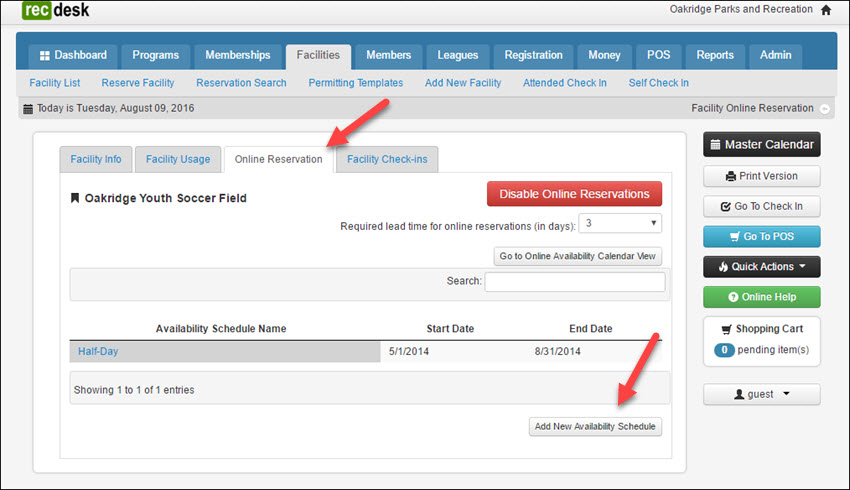The height and width of the screenshot is (490, 850).
Task: Open the Facility List link
Action: pos(55,83)
